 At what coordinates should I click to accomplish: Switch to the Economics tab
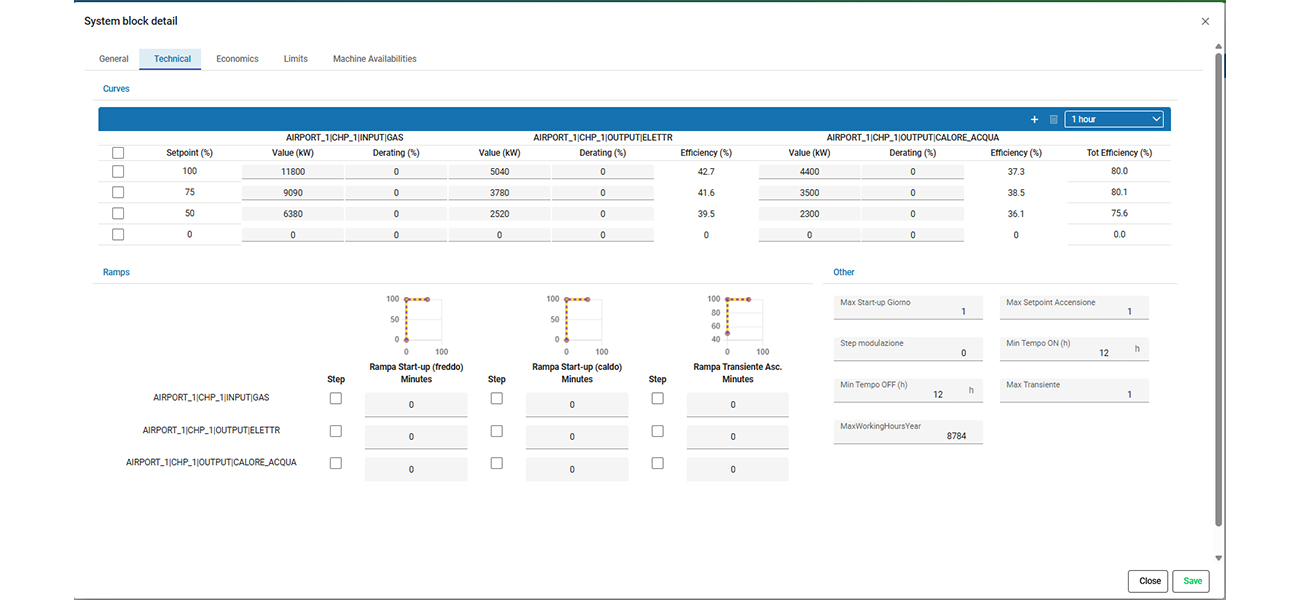coord(237,59)
